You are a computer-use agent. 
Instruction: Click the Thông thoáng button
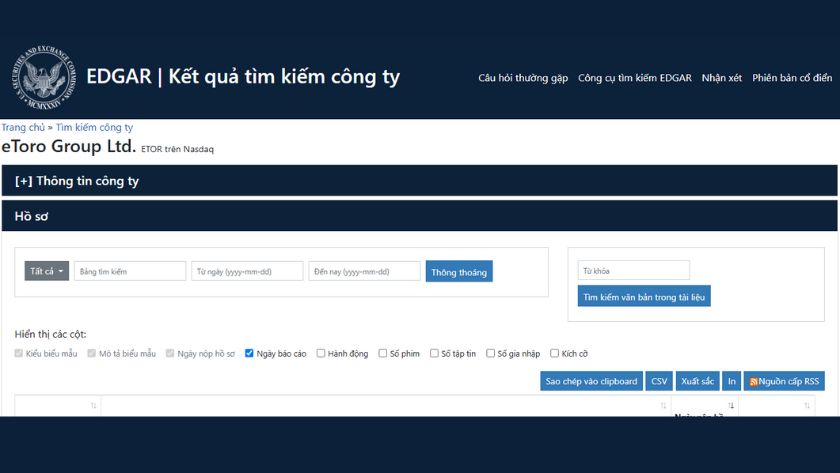click(x=459, y=271)
